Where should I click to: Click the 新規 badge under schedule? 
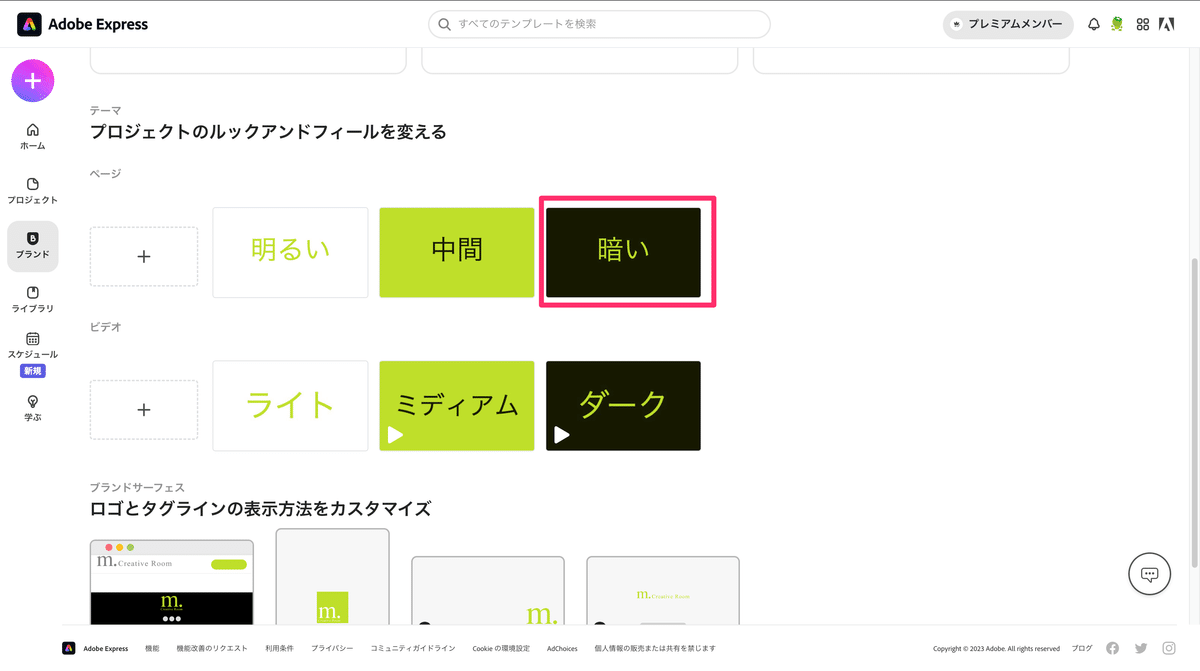tap(33, 371)
